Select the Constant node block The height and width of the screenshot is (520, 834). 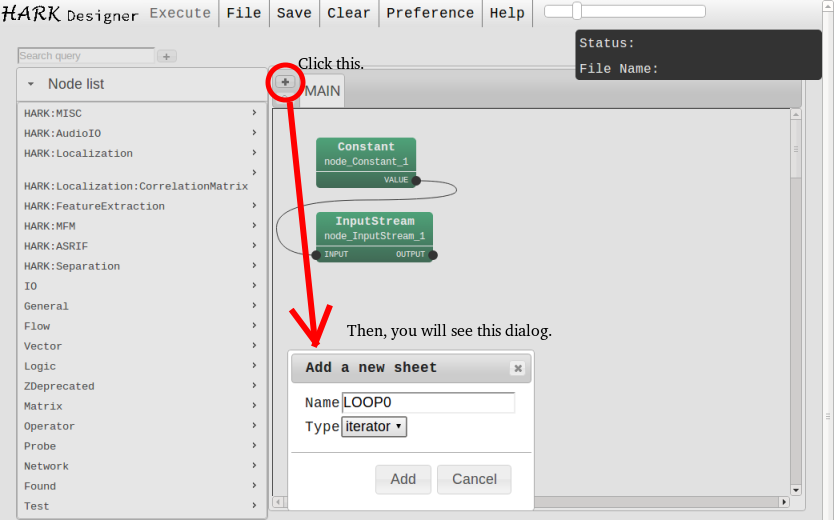coord(366,154)
